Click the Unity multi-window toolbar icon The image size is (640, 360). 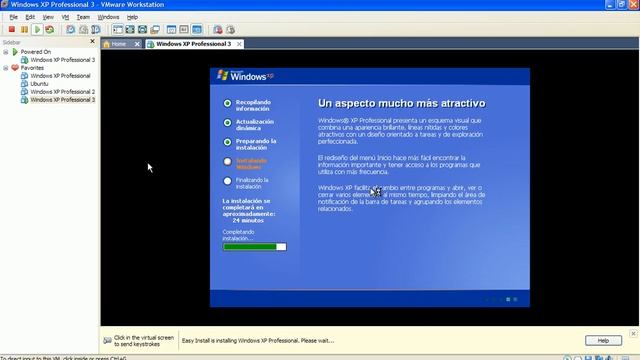pyautogui.click(x=155, y=29)
